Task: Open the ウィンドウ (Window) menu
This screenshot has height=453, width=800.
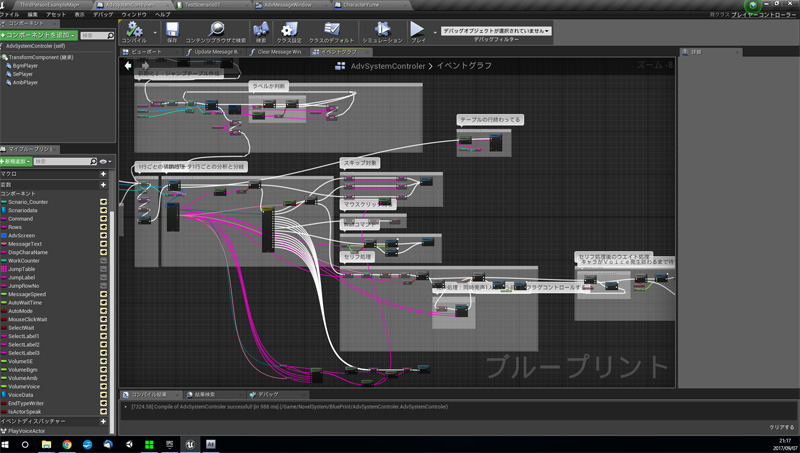Action: (x=134, y=15)
